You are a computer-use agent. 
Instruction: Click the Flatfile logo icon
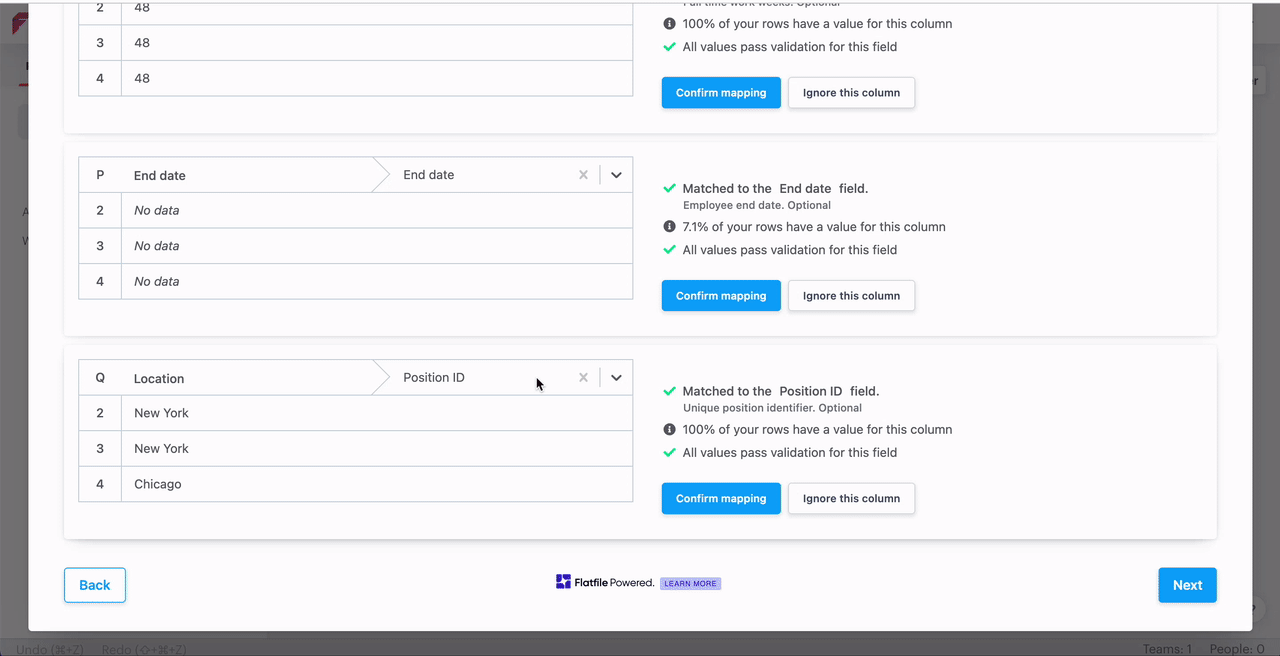pos(563,582)
